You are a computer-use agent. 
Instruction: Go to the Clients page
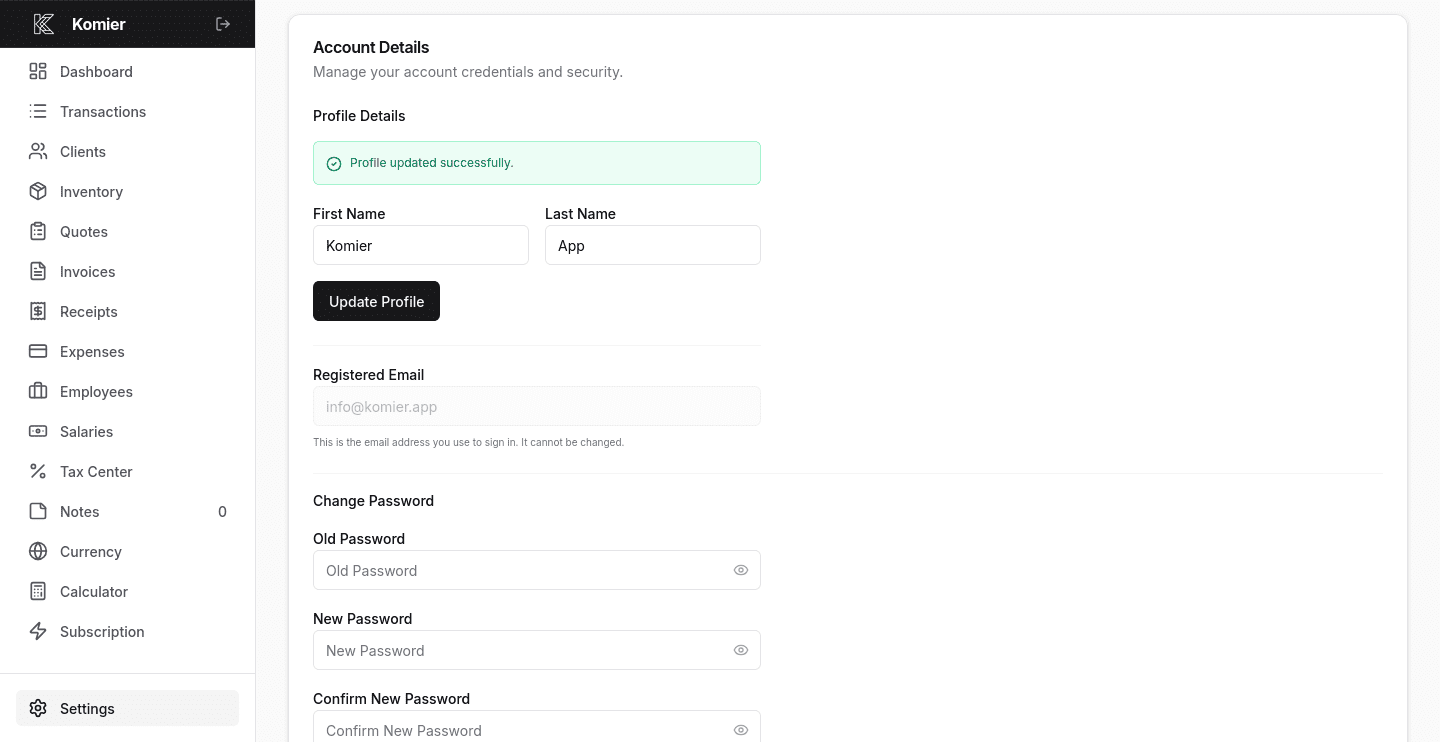coord(82,152)
